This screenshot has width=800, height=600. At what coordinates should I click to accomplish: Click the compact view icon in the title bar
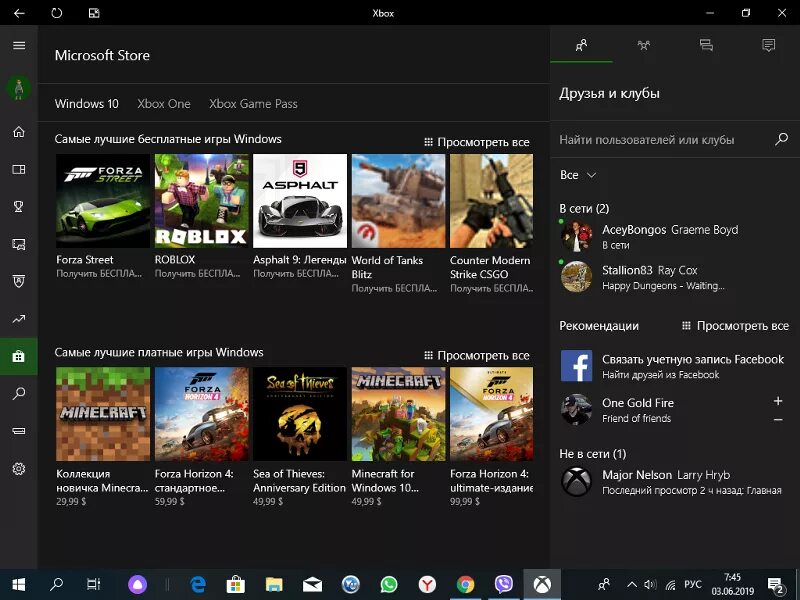coord(94,13)
